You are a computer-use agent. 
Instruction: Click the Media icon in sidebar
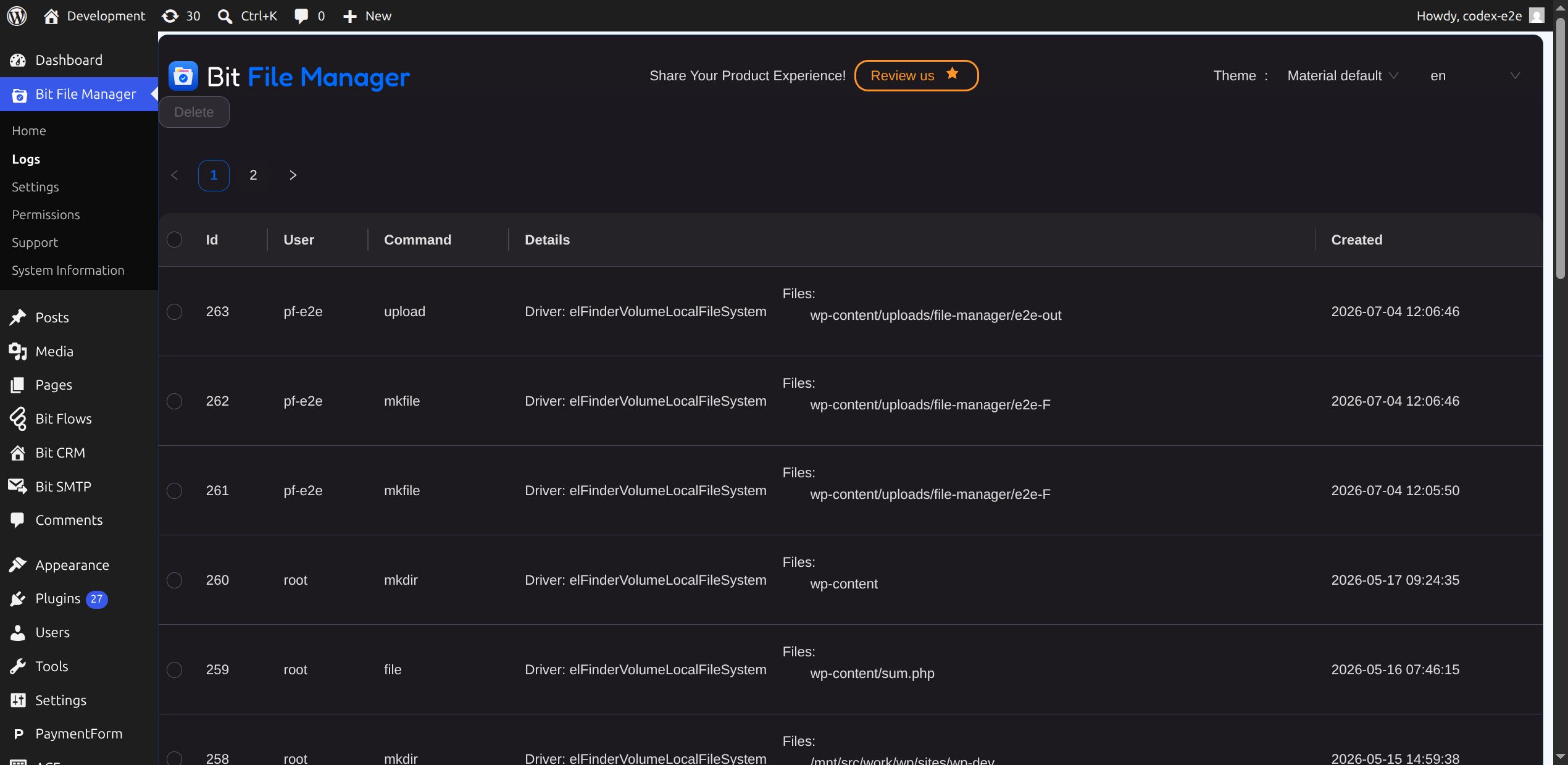[x=18, y=351]
